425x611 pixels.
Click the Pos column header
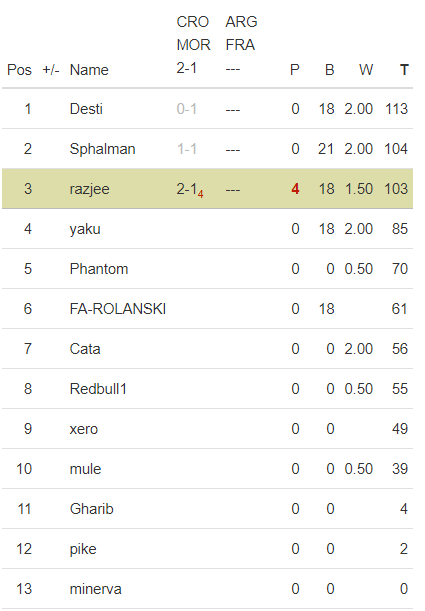click(x=19, y=70)
